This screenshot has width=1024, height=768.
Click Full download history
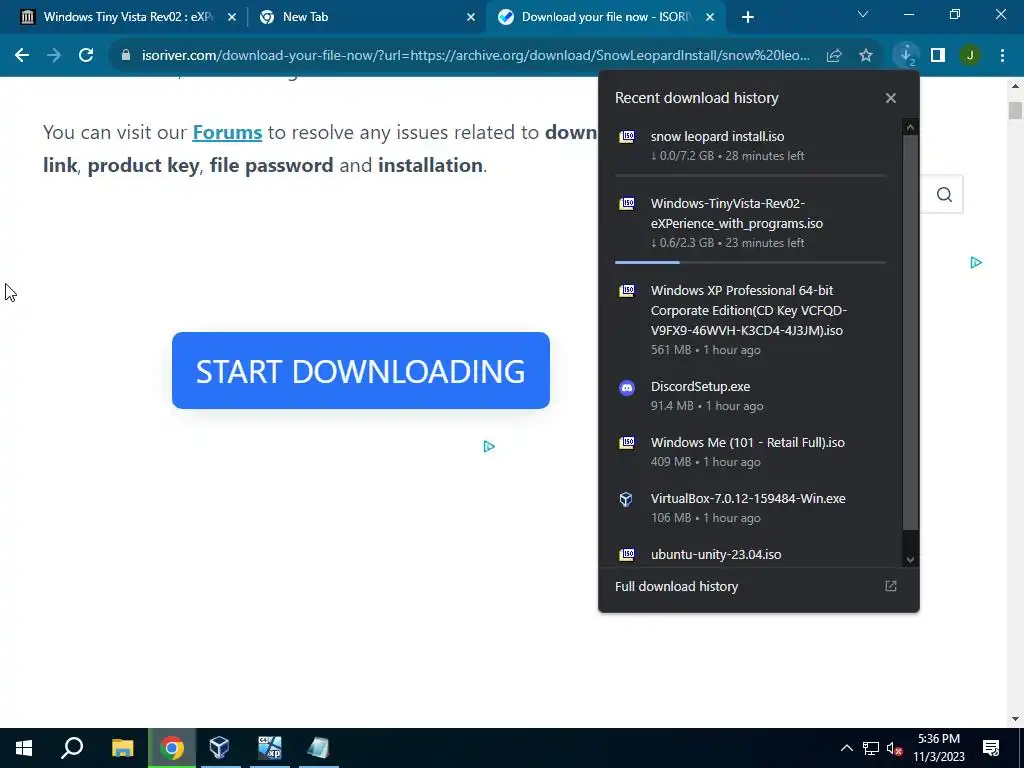click(x=677, y=586)
